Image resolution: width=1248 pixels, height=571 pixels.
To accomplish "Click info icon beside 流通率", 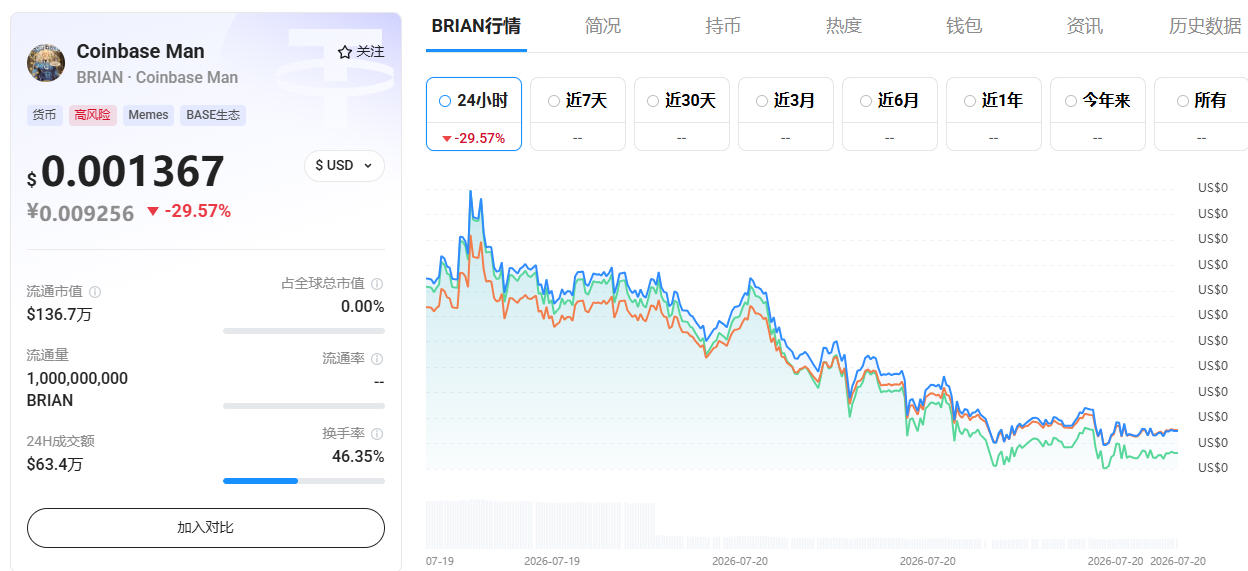I will (x=377, y=359).
